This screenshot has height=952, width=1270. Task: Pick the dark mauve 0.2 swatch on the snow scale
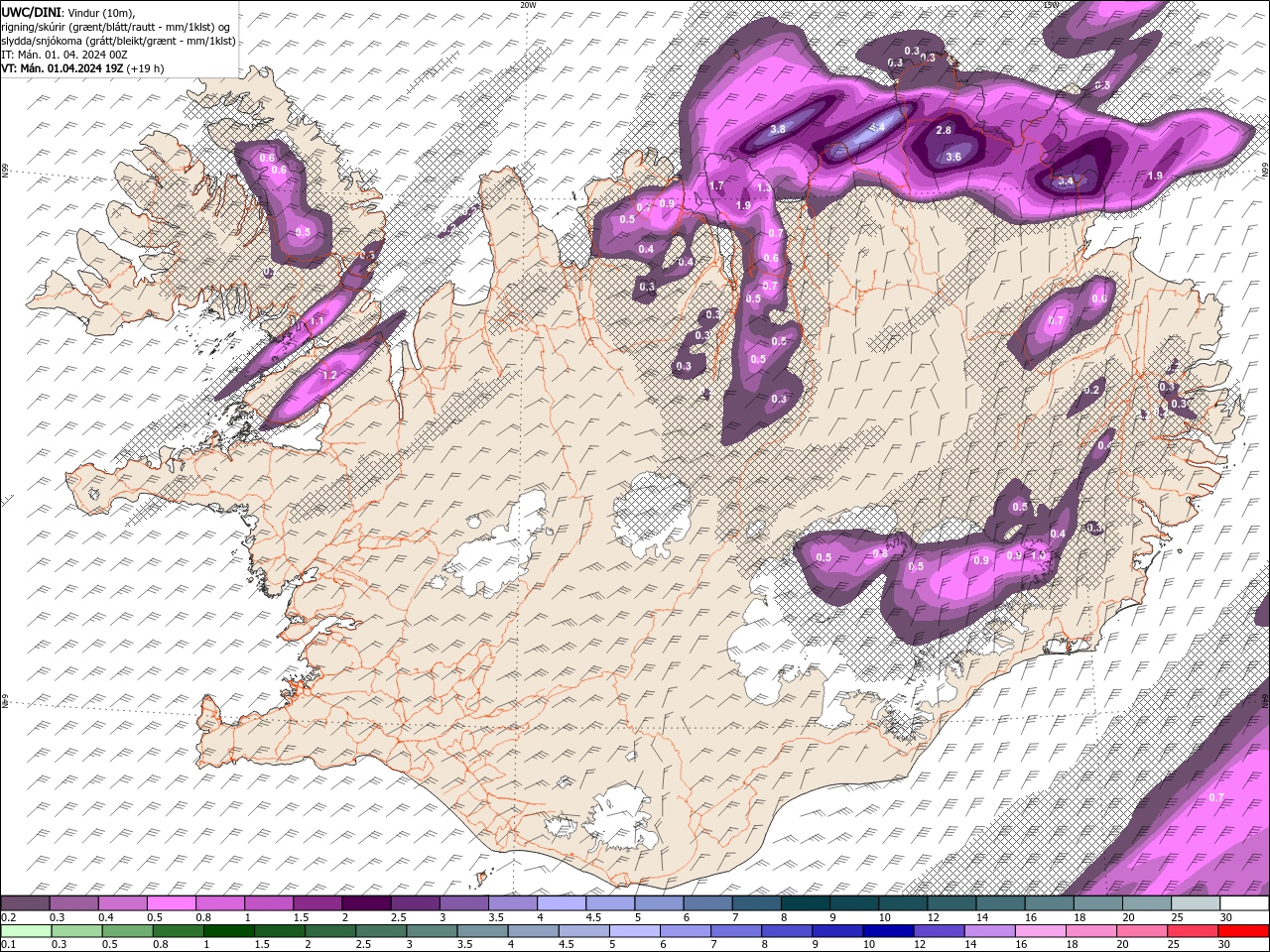[x=25, y=903]
